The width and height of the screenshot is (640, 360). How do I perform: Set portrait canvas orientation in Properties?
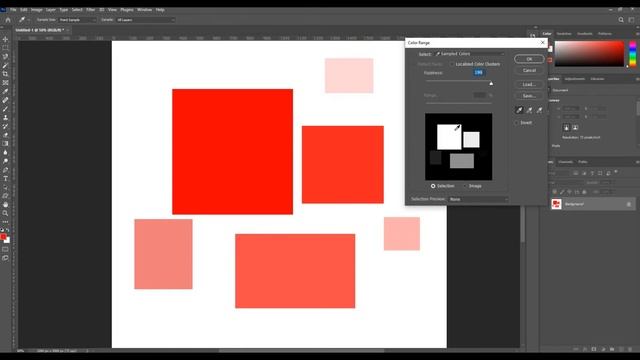pos(566,128)
